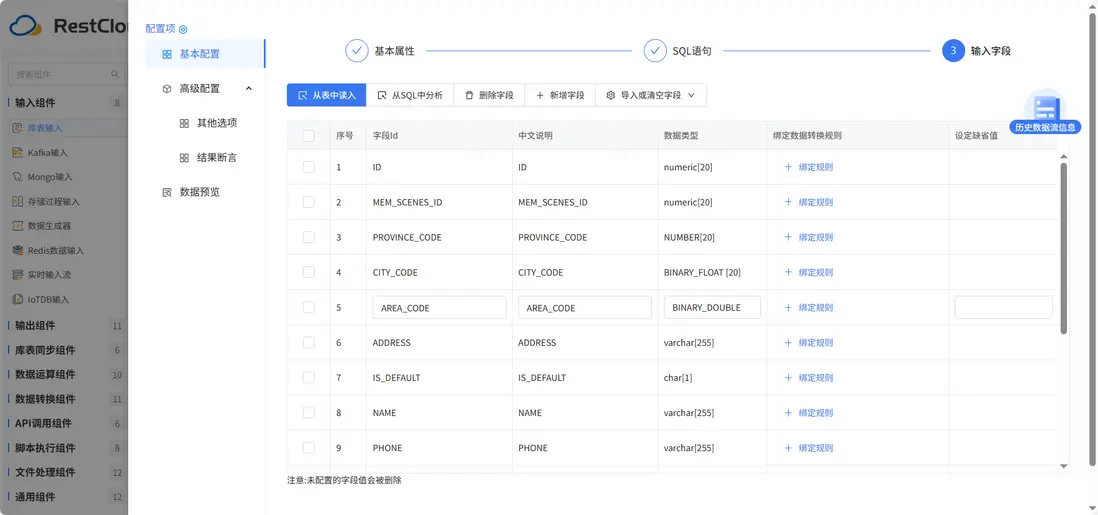Check the box for IS_DEFAULT row

(x=309, y=377)
